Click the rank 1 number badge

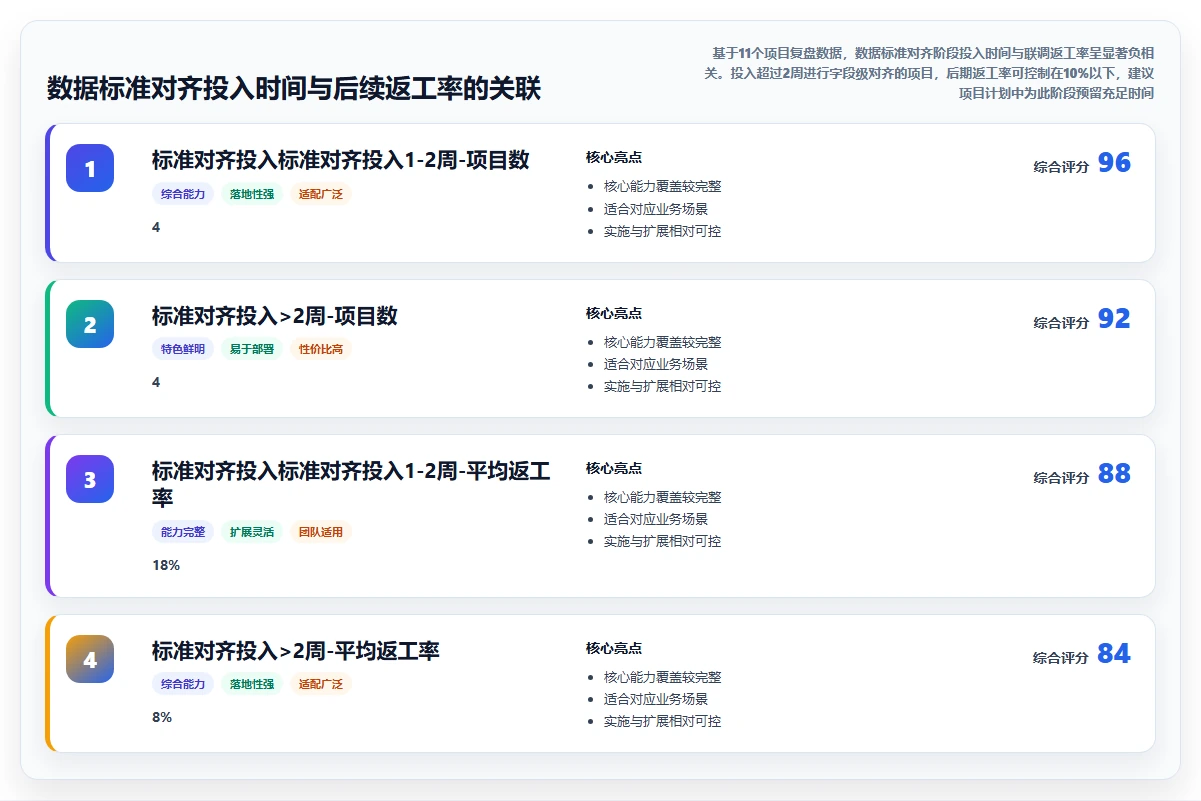90,168
